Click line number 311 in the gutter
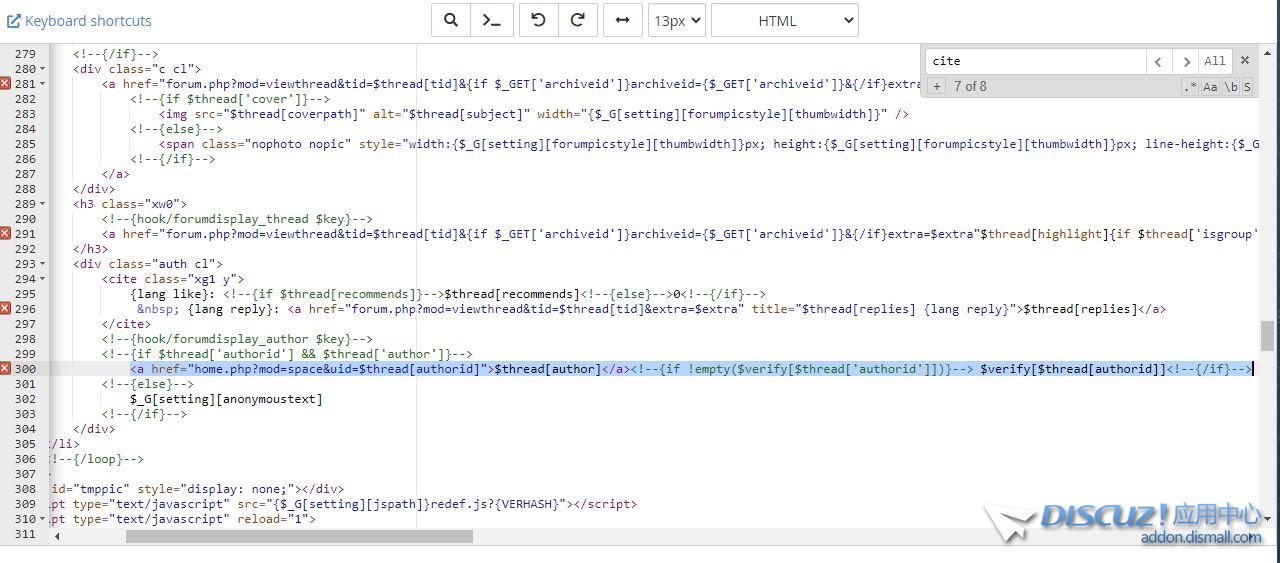The width and height of the screenshot is (1280, 563). coord(25,534)
